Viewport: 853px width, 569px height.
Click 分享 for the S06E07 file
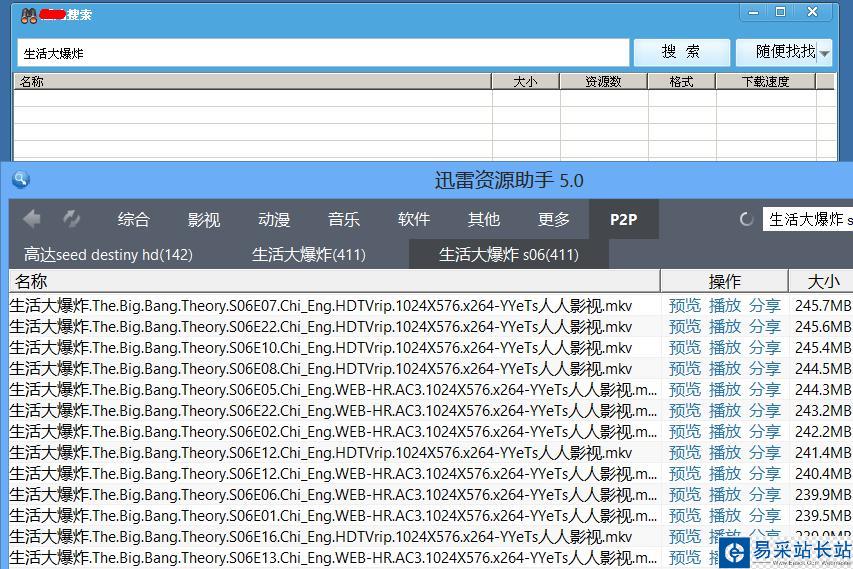pyautogui.click(x=765, y=306)
